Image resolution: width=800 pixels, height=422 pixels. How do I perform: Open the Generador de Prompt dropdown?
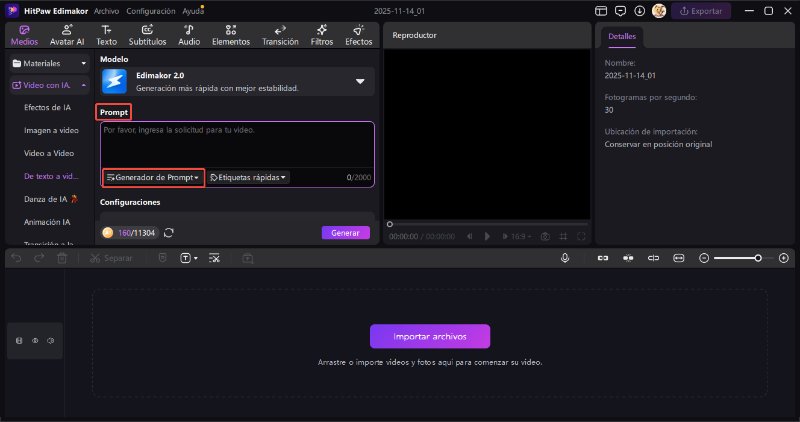click(x=152, y=177)
